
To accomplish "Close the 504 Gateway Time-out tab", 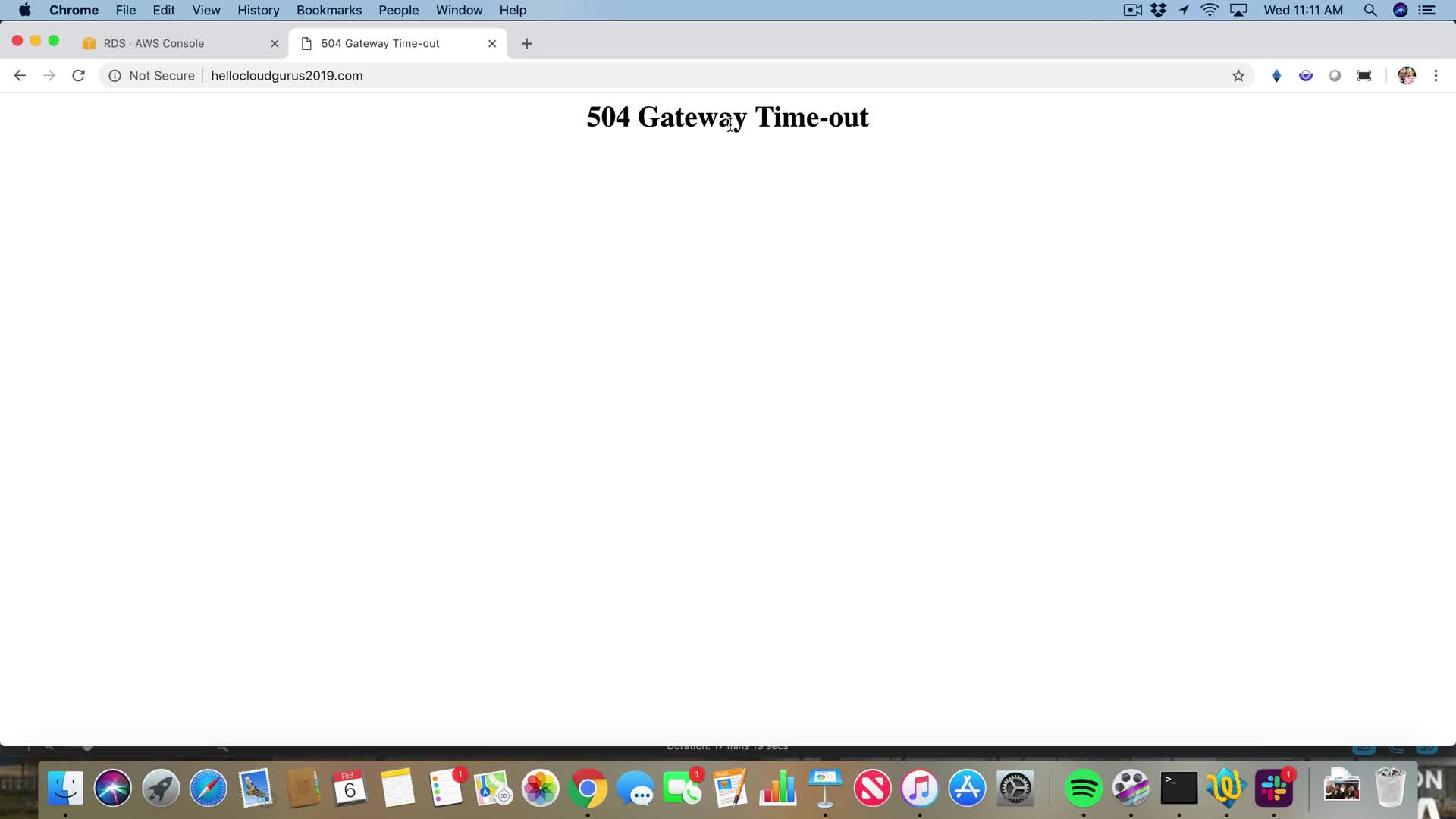I will [492, 43].
